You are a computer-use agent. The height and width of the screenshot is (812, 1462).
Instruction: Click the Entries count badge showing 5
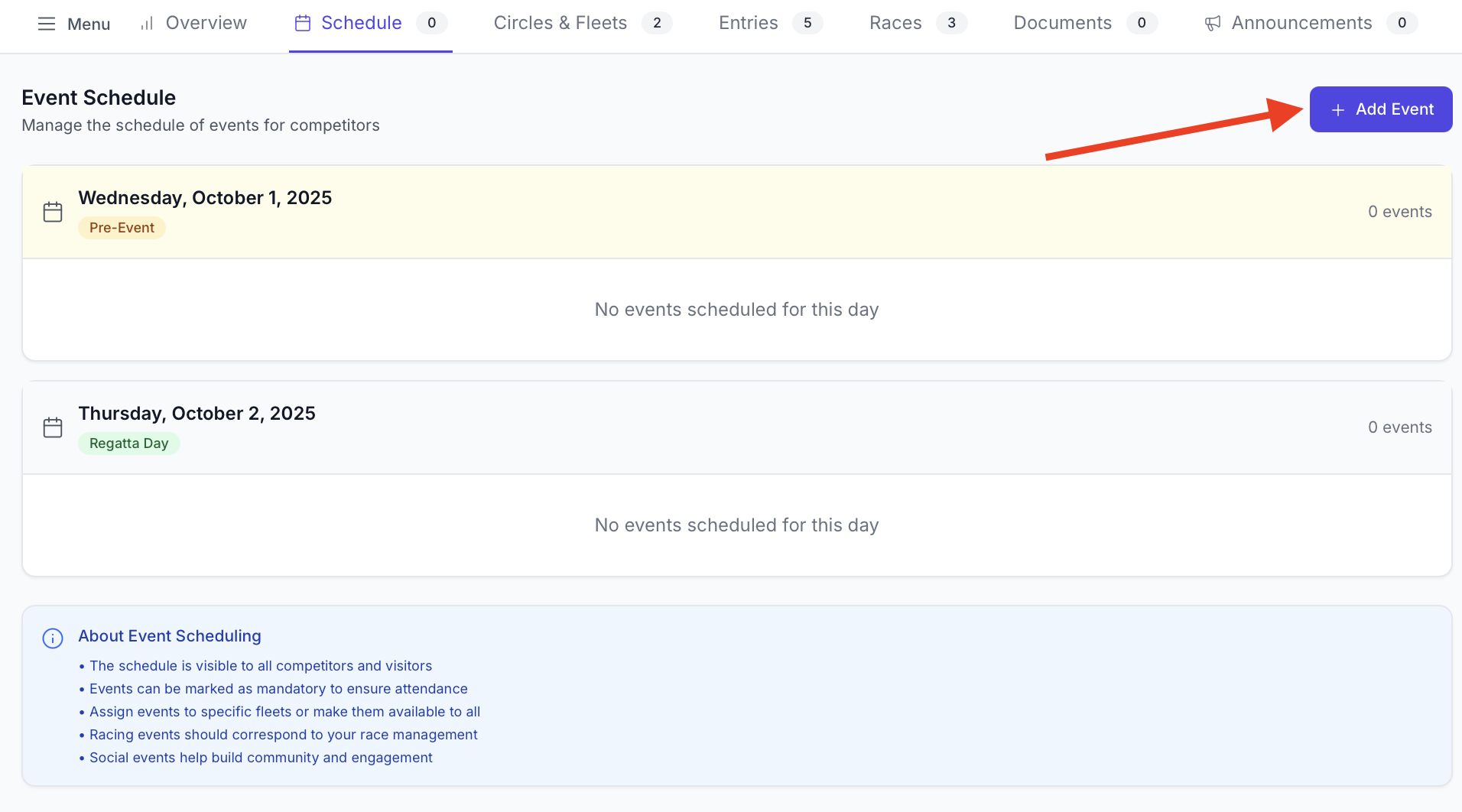coord(807,23)
